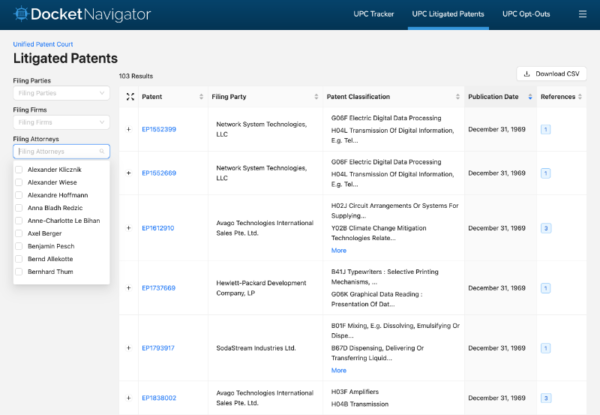Click More under Avago patent classification

339,250
